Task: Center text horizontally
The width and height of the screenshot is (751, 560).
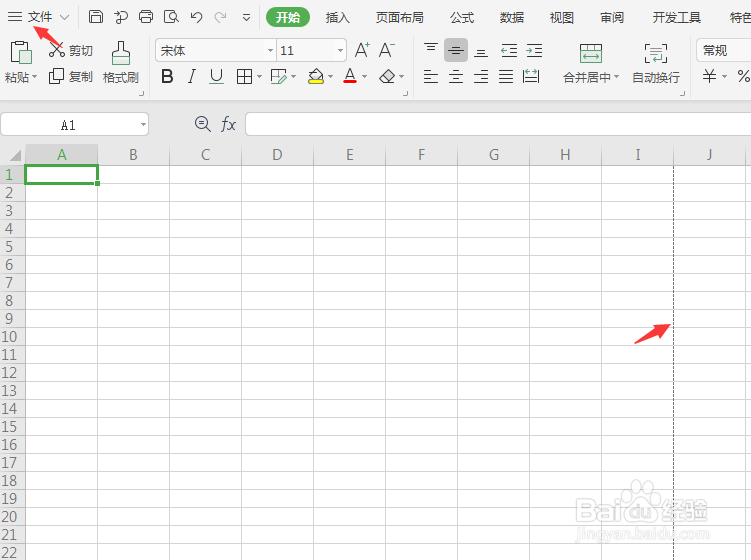Action: tap(456, 76)
